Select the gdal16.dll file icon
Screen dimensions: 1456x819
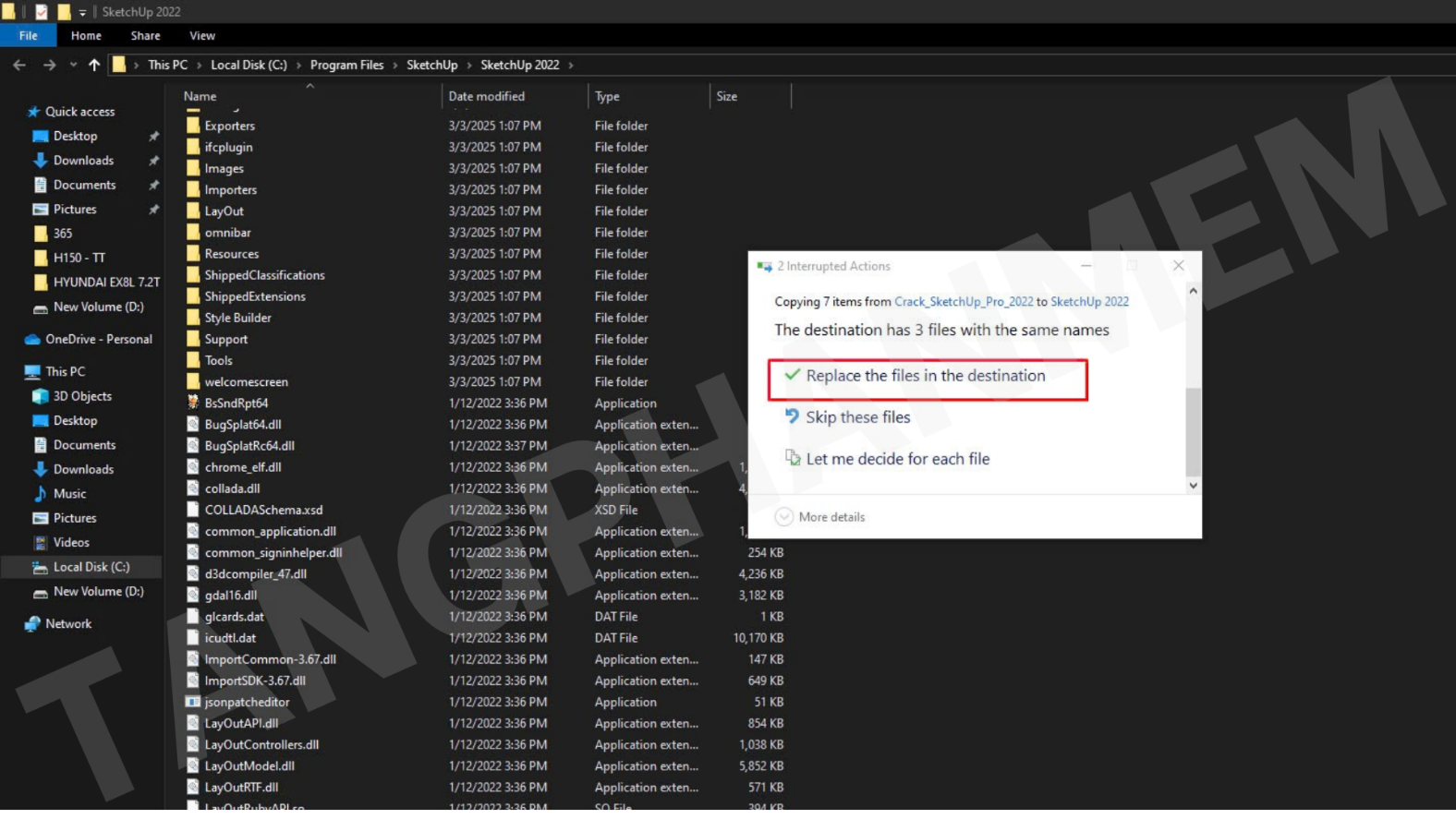point(193,595)
